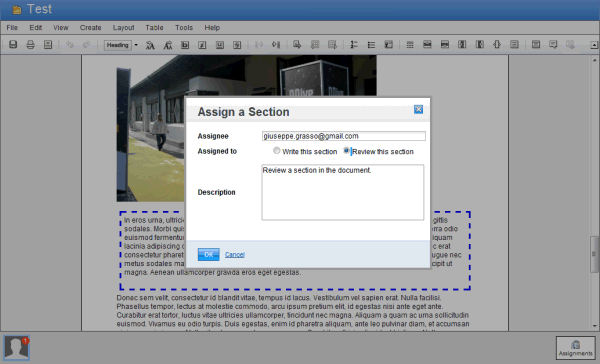Open the File menu
Viewport: 600px width, 364px height.
(x=12, y=28)
